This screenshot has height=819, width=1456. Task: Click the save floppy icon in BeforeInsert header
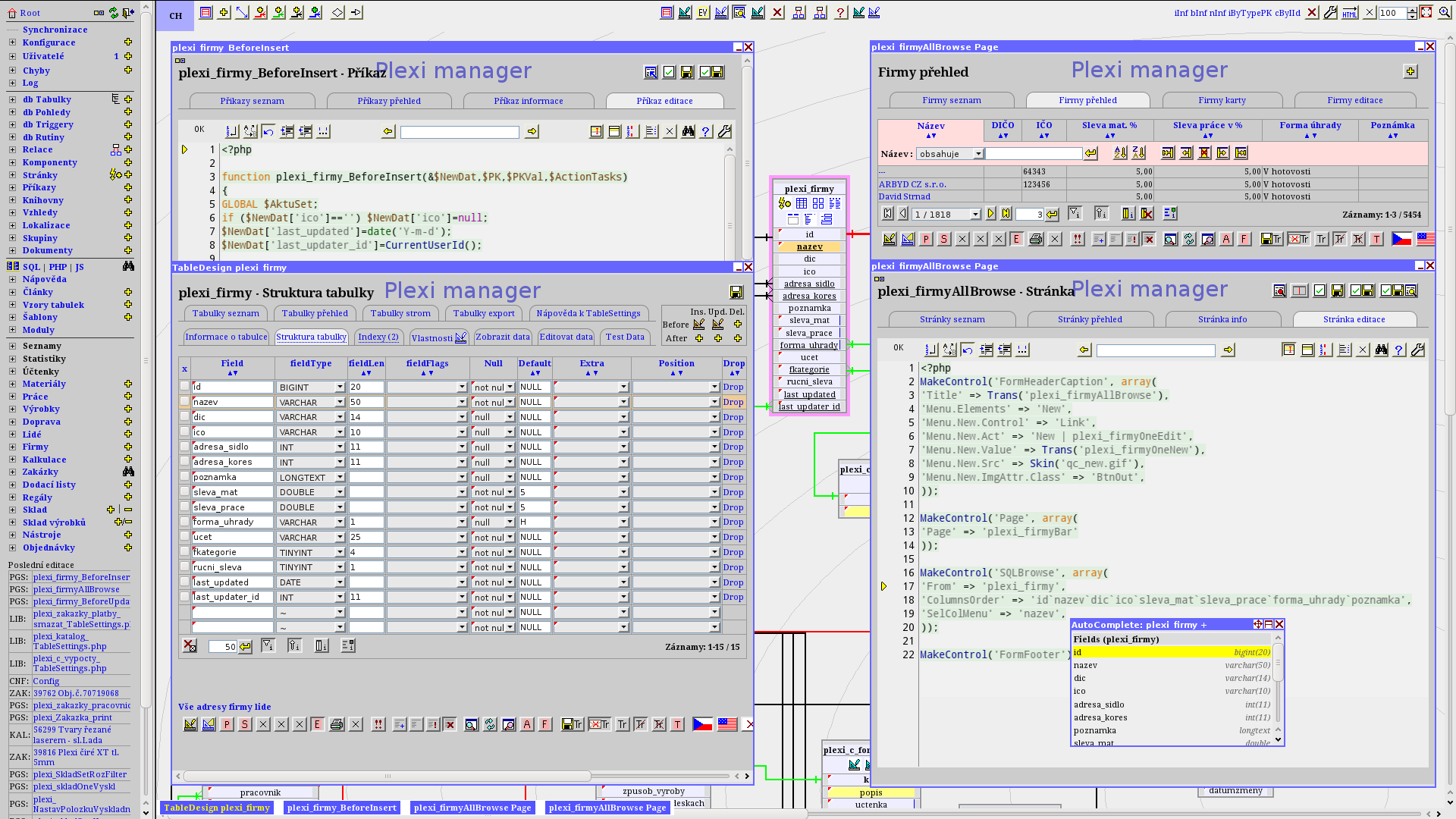687,72
